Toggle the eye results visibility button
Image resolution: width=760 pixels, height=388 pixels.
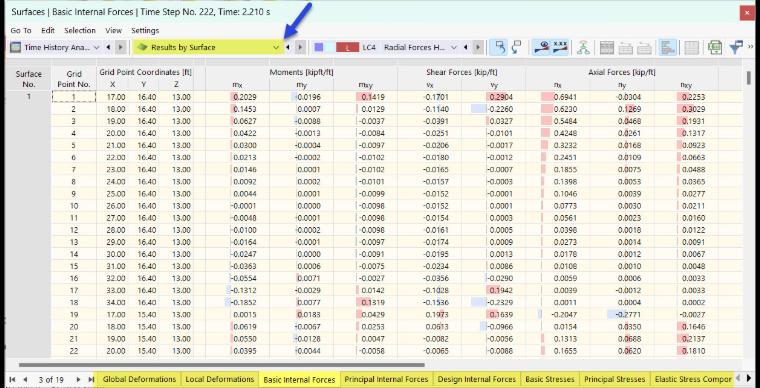pos(540,47)
